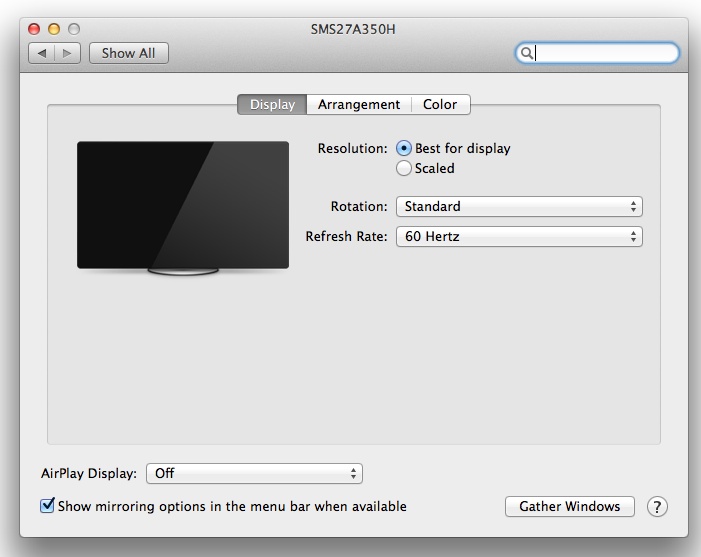Click the magnifying glass search icon
Screen dimensions: 701x557
click(x=526, y=54)
